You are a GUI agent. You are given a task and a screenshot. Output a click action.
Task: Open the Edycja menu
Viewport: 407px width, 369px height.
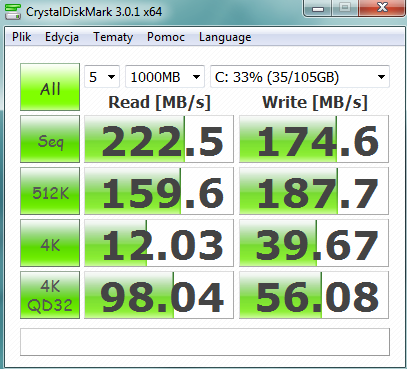point(62,37)
